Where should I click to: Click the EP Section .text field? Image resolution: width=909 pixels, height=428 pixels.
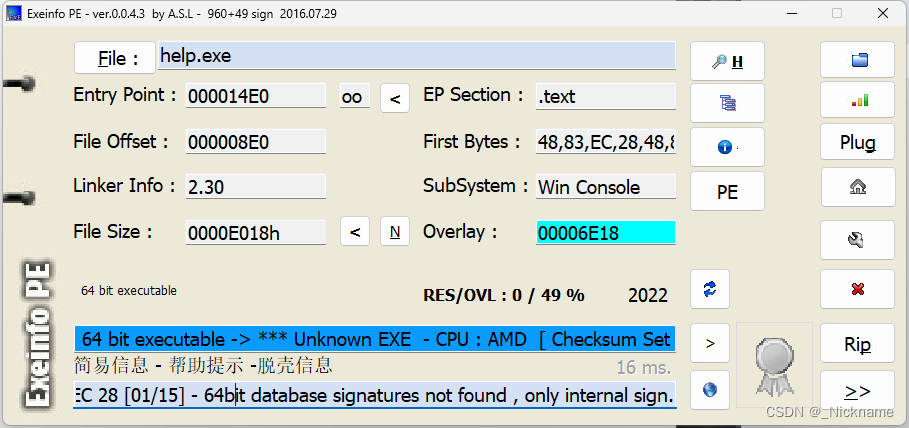[x=606, y=96]
